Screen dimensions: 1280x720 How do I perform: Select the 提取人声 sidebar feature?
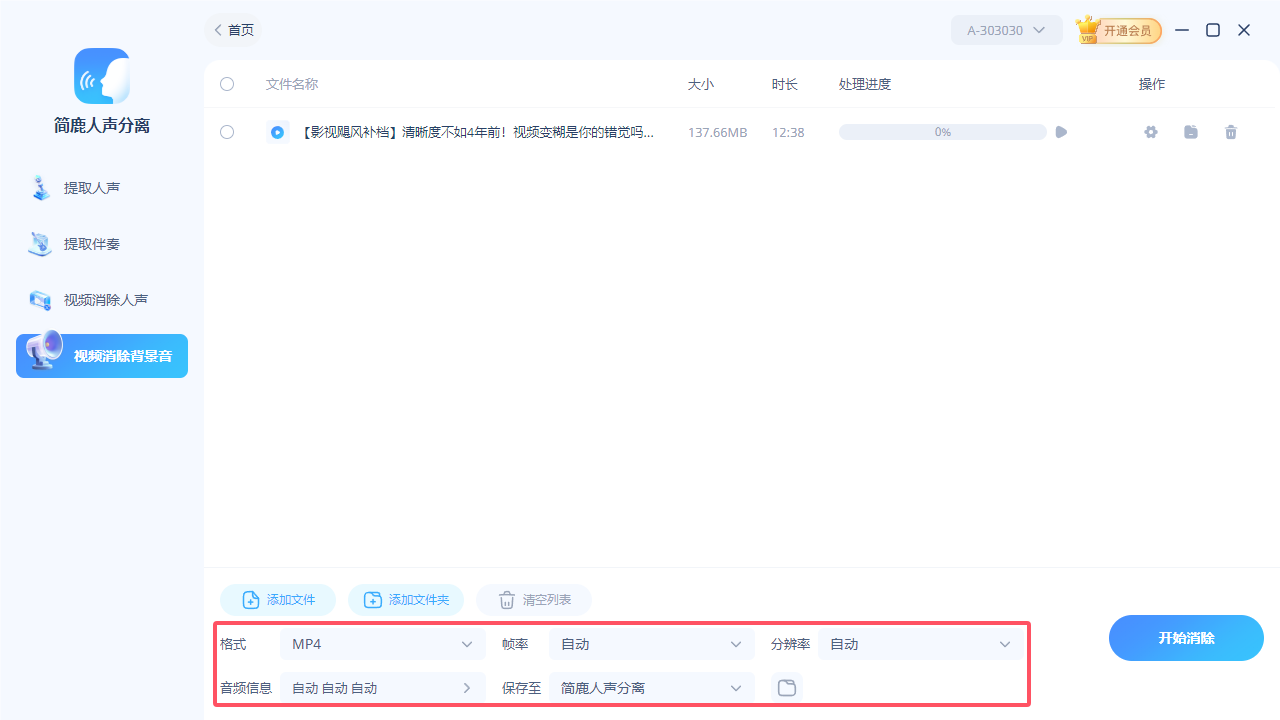[x=101, y=188]
